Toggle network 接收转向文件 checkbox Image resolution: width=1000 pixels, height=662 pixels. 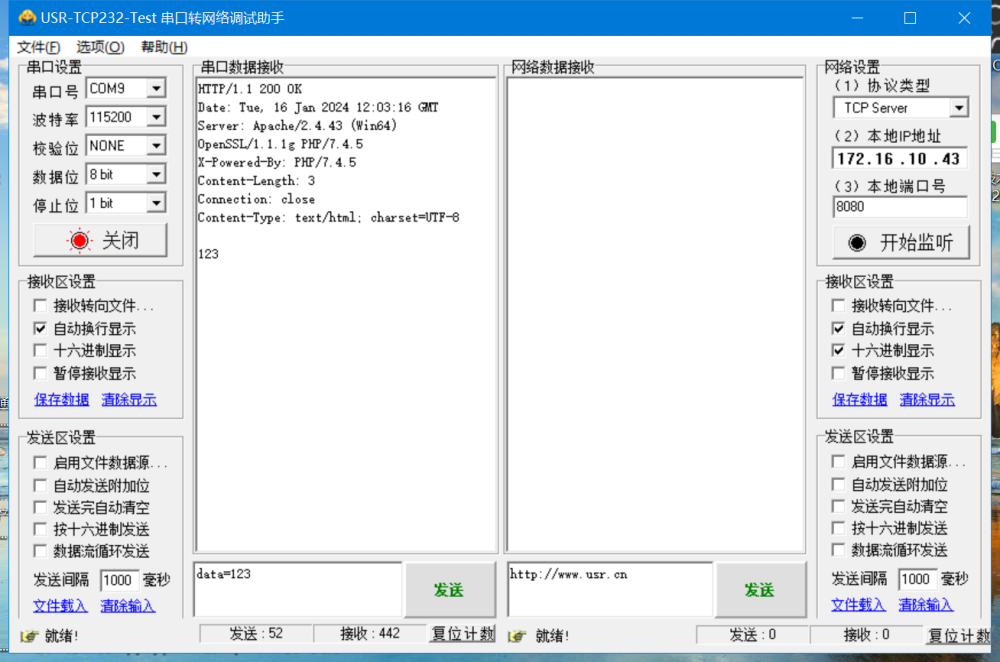(838, 306)
